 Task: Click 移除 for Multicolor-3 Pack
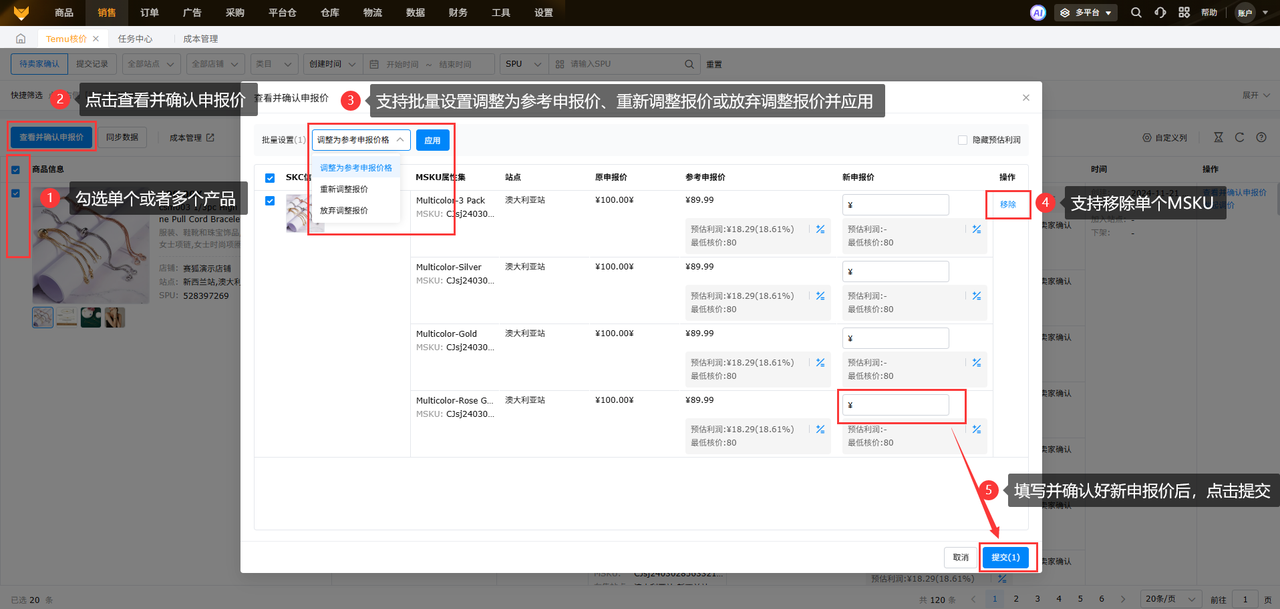[x=1008, y=204]
